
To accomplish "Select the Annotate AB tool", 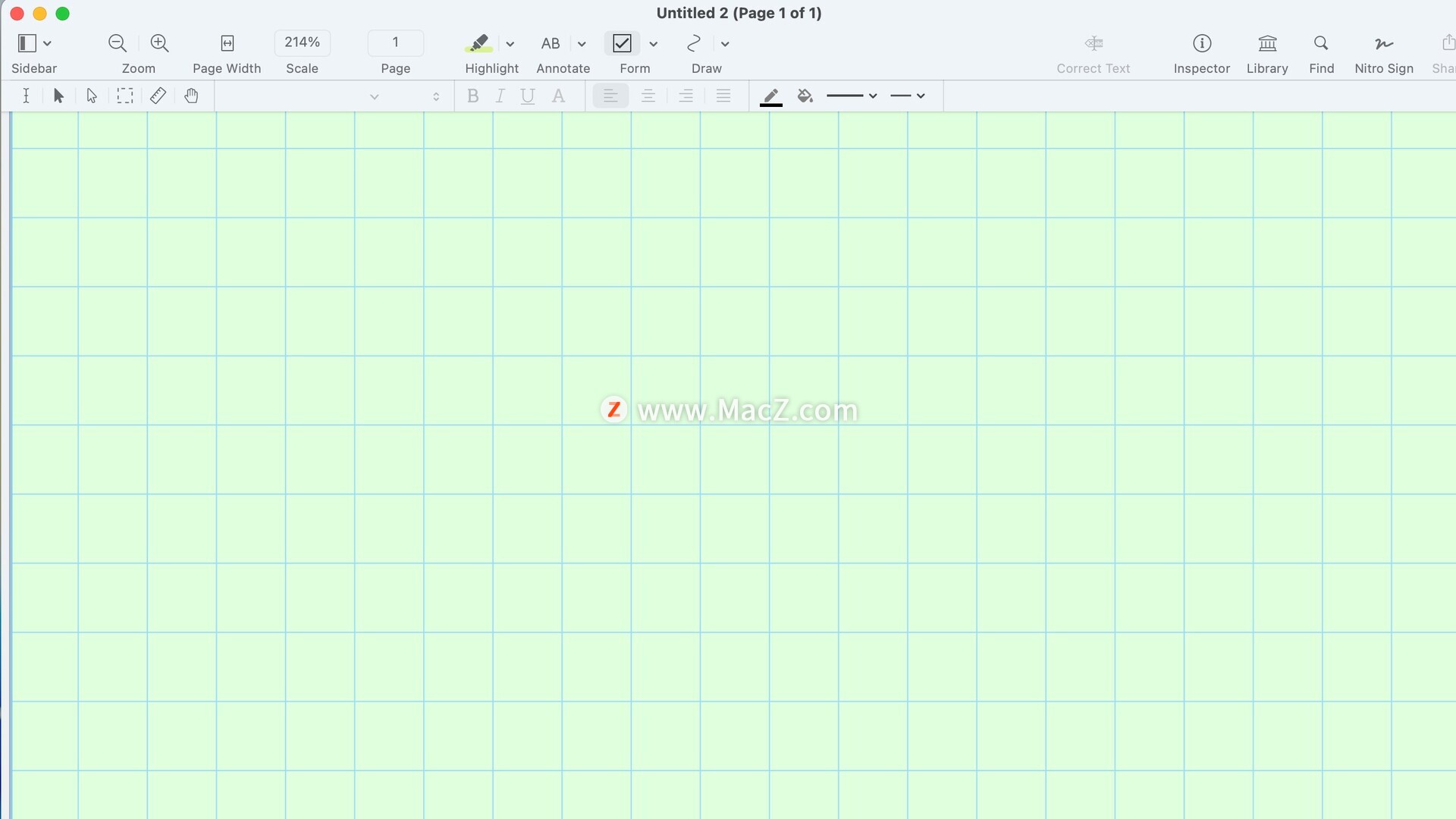I will [x=551, y=43].
